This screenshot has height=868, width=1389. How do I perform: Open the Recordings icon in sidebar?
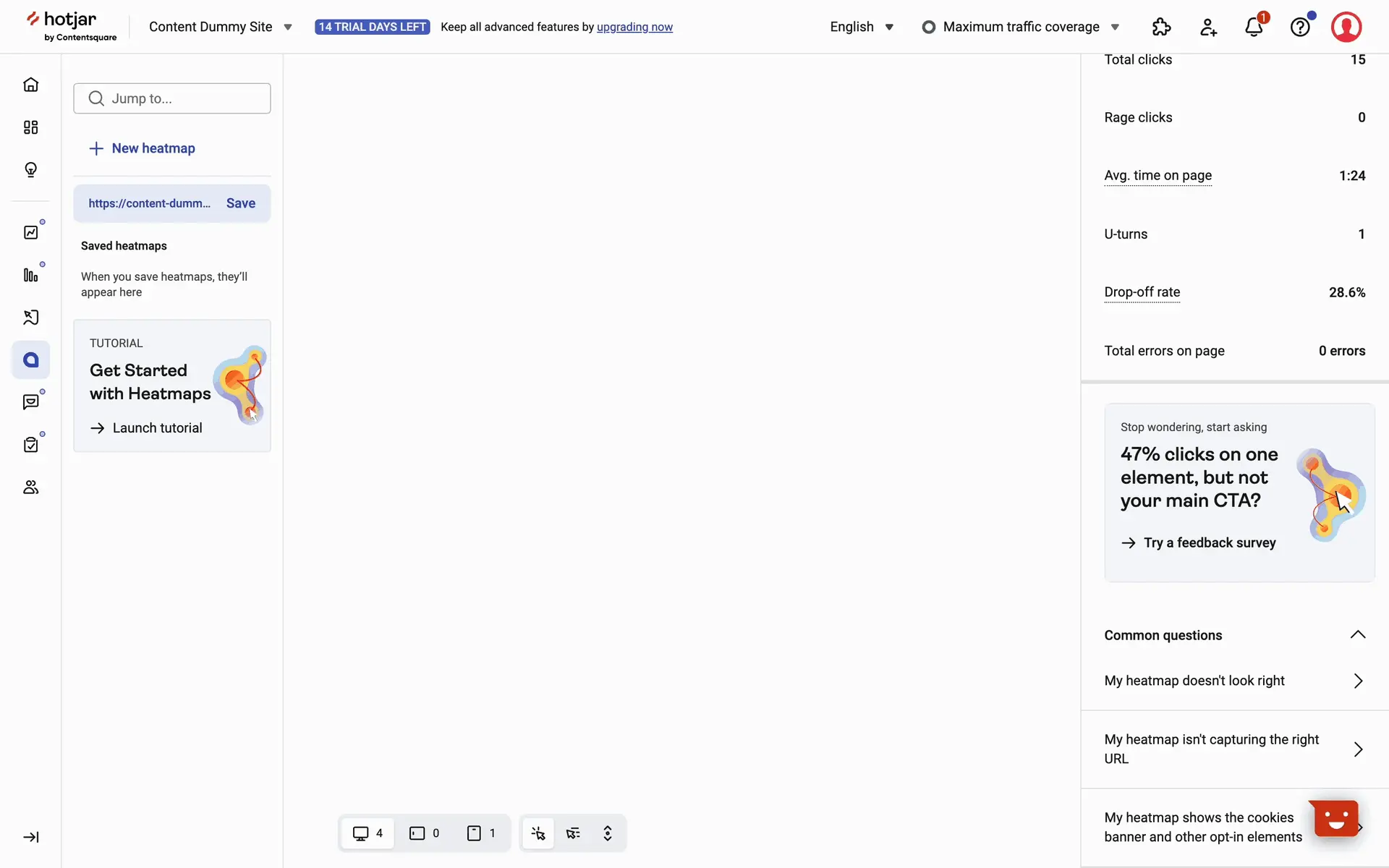[x=30, y=318]
